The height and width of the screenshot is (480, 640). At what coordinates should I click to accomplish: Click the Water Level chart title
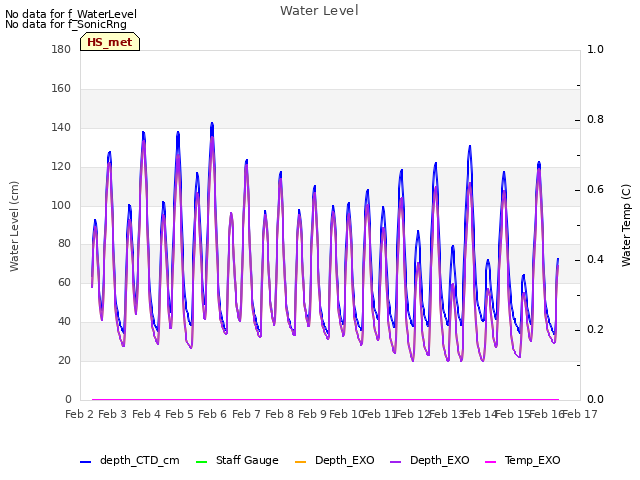(319, 10)
